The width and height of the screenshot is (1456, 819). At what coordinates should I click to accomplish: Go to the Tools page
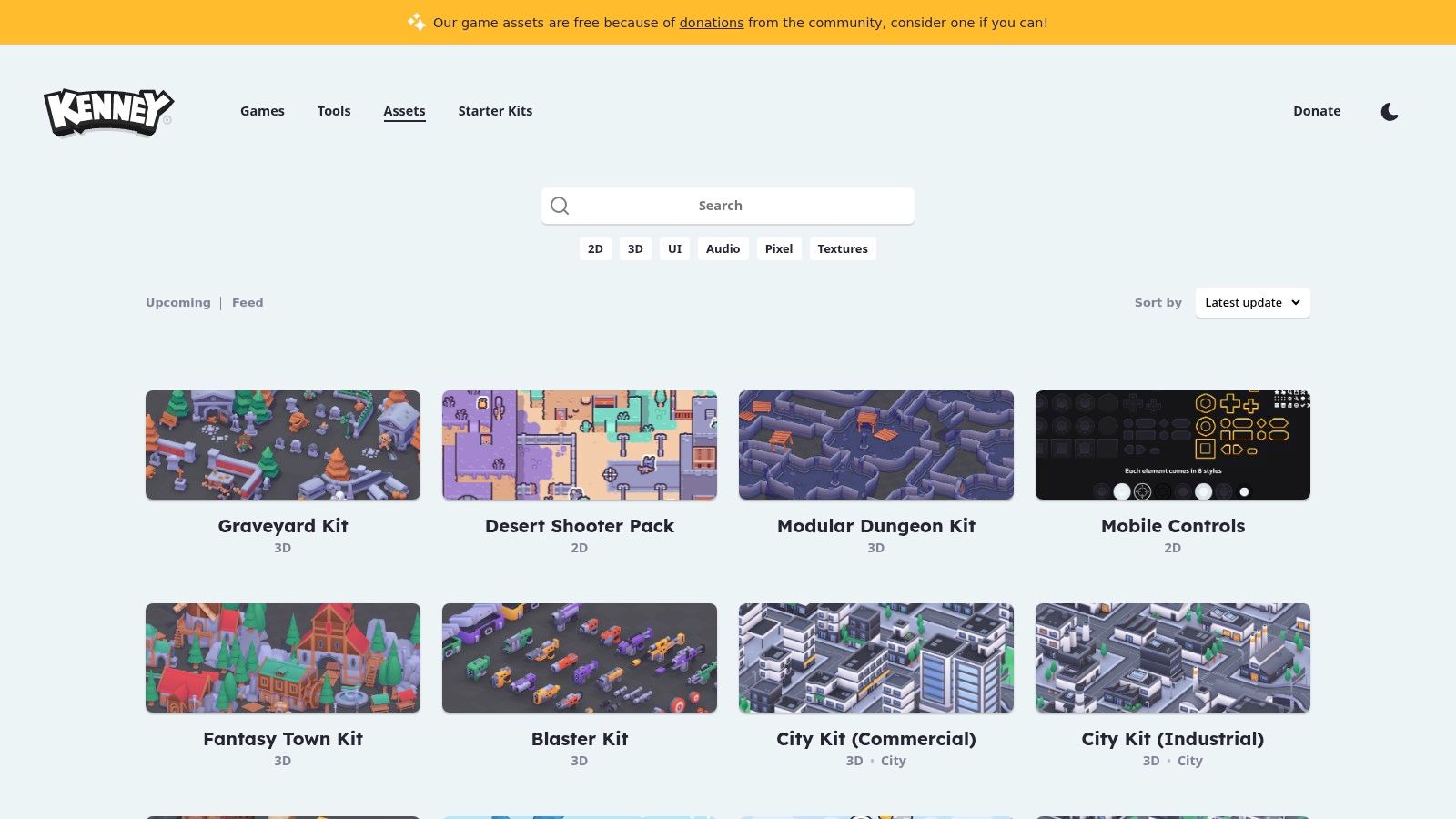pyautogui.click(x=334, y=111)
